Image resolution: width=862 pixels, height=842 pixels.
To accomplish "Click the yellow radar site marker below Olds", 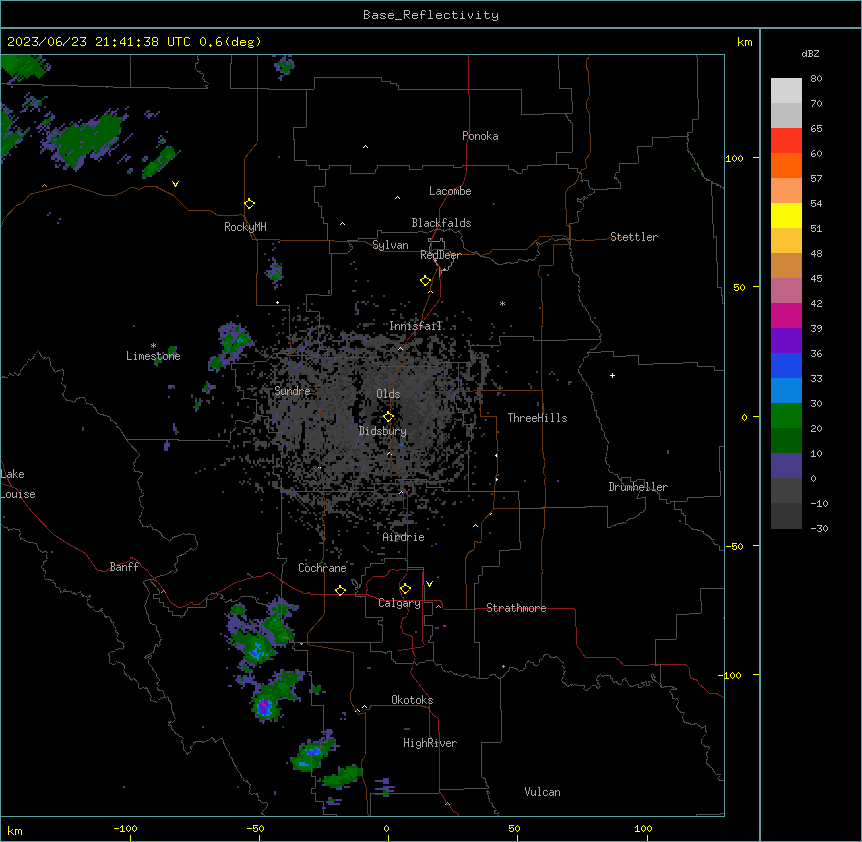I will coord(388,416).
